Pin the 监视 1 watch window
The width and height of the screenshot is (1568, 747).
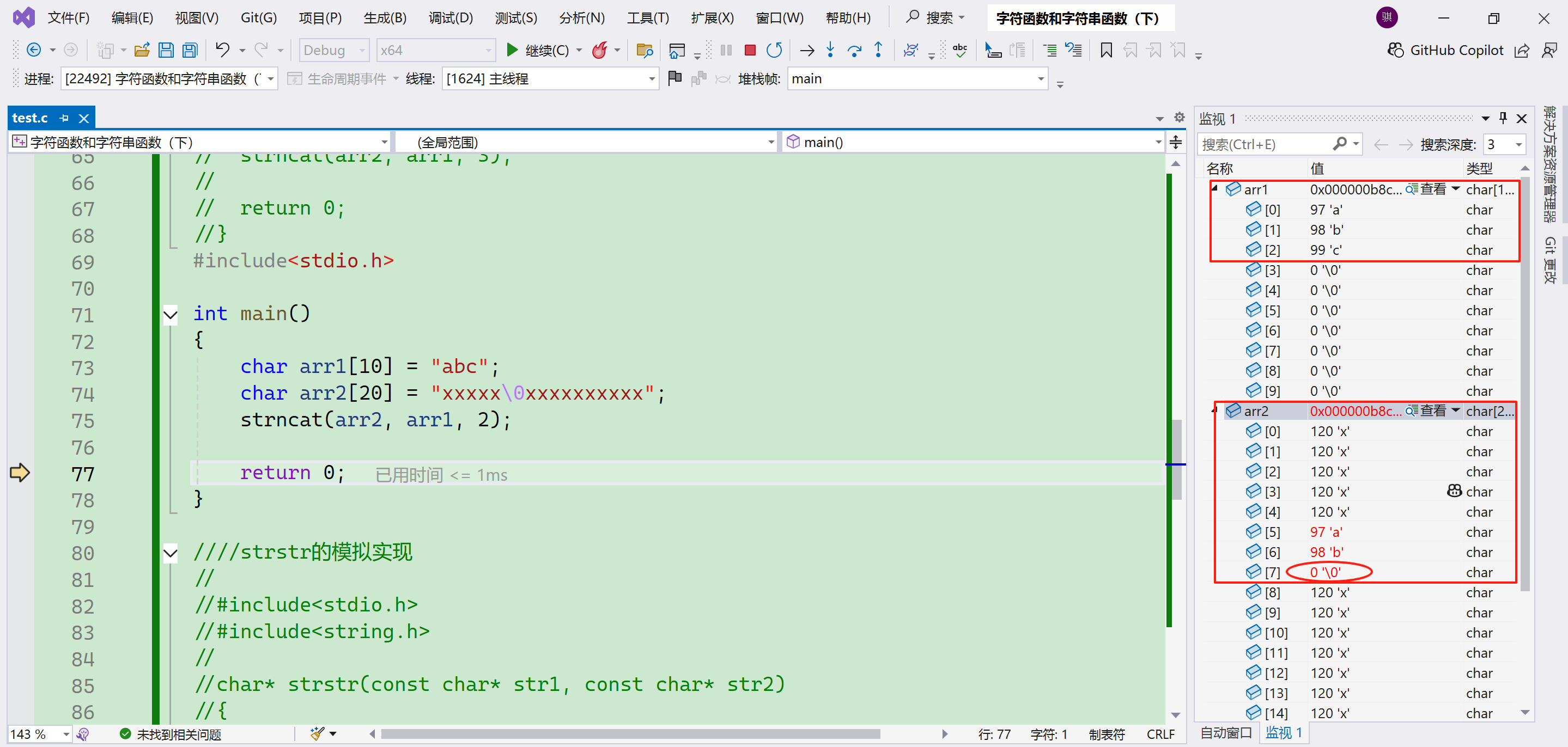click(x=1503, y=118)
